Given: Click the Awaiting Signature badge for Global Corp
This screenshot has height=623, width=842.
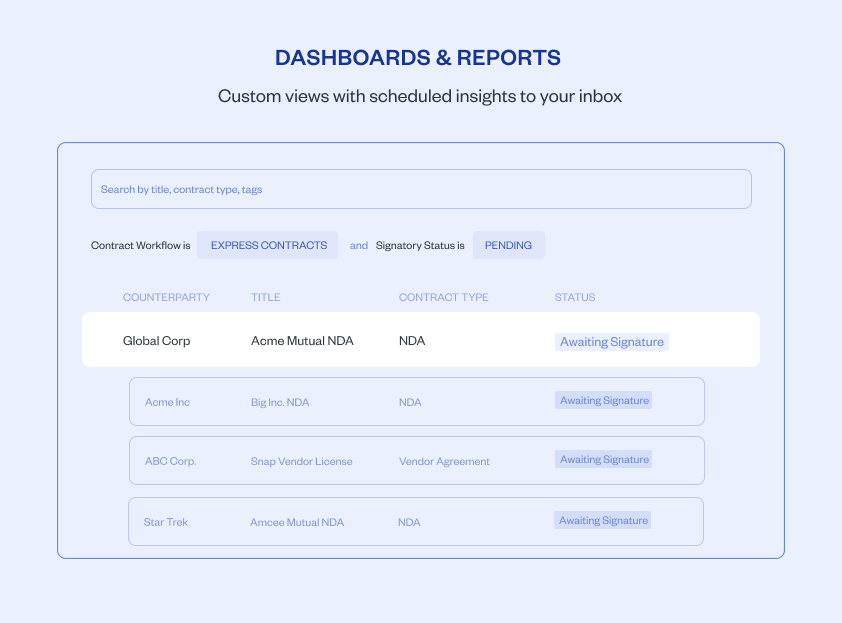Looking at the screenshot, I should [x=611, y=341].
